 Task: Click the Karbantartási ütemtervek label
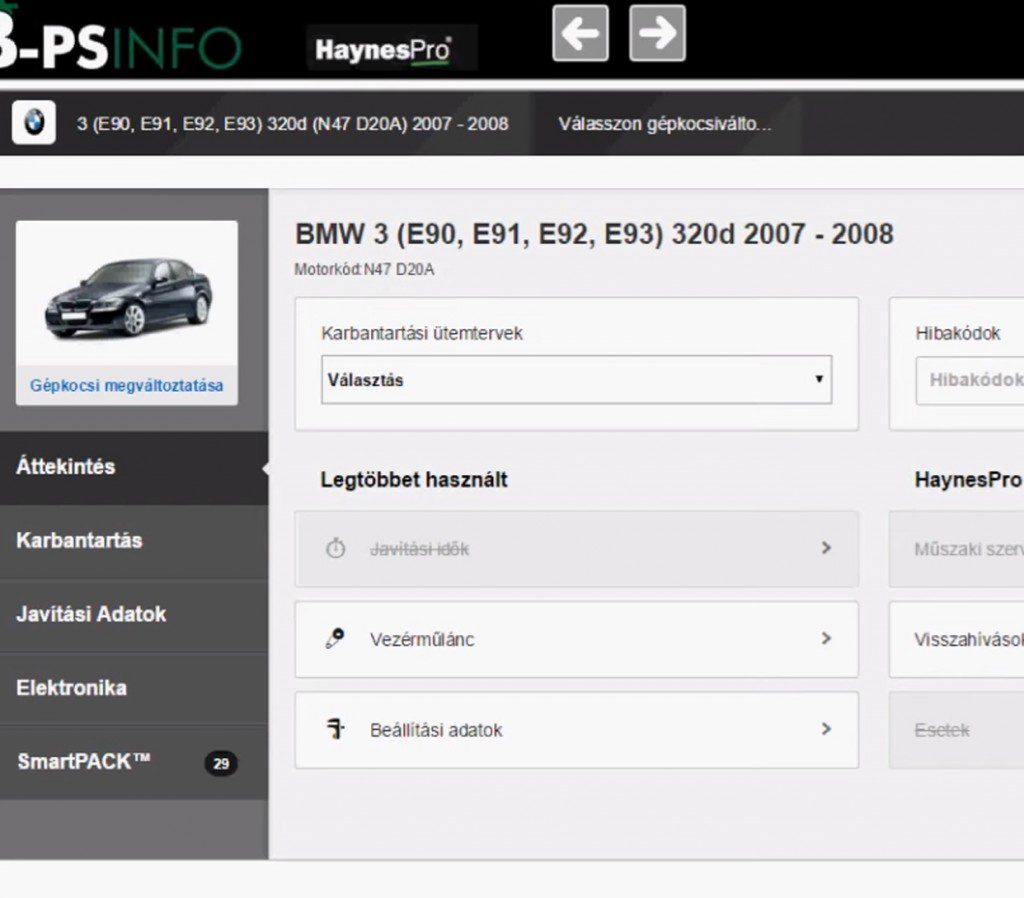pos(422,334)
